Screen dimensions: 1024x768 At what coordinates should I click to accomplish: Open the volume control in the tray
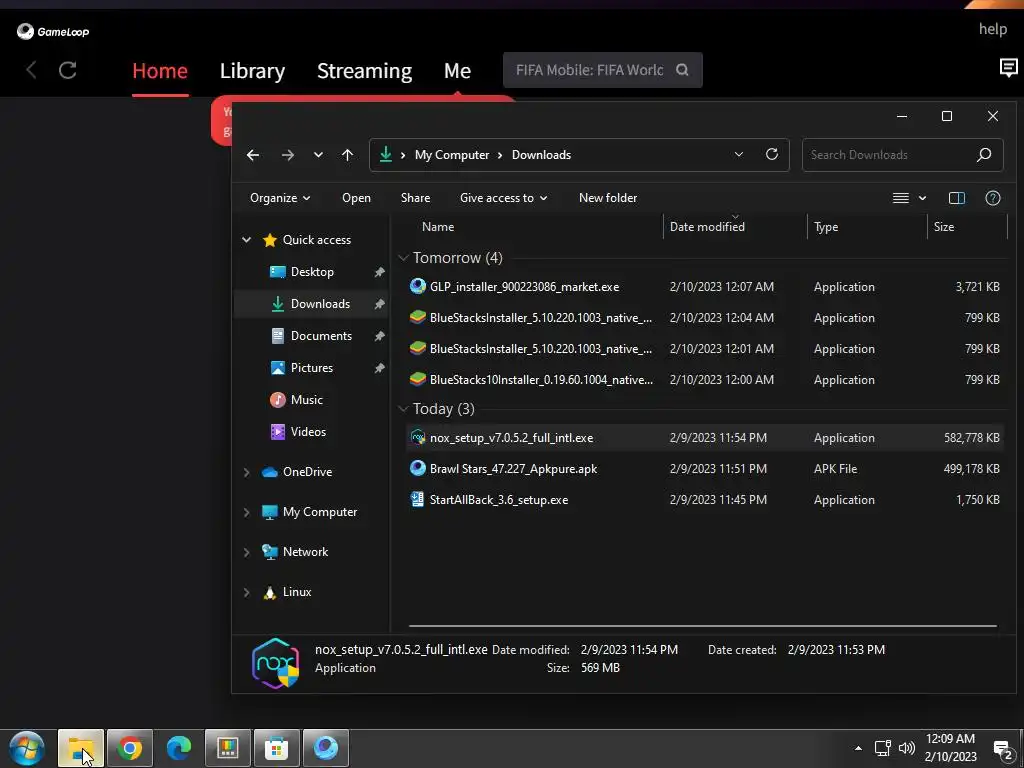coord(906,748)
